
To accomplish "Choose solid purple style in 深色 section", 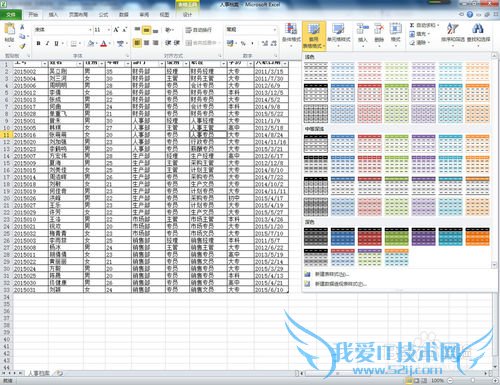I will tap(423, 237).
